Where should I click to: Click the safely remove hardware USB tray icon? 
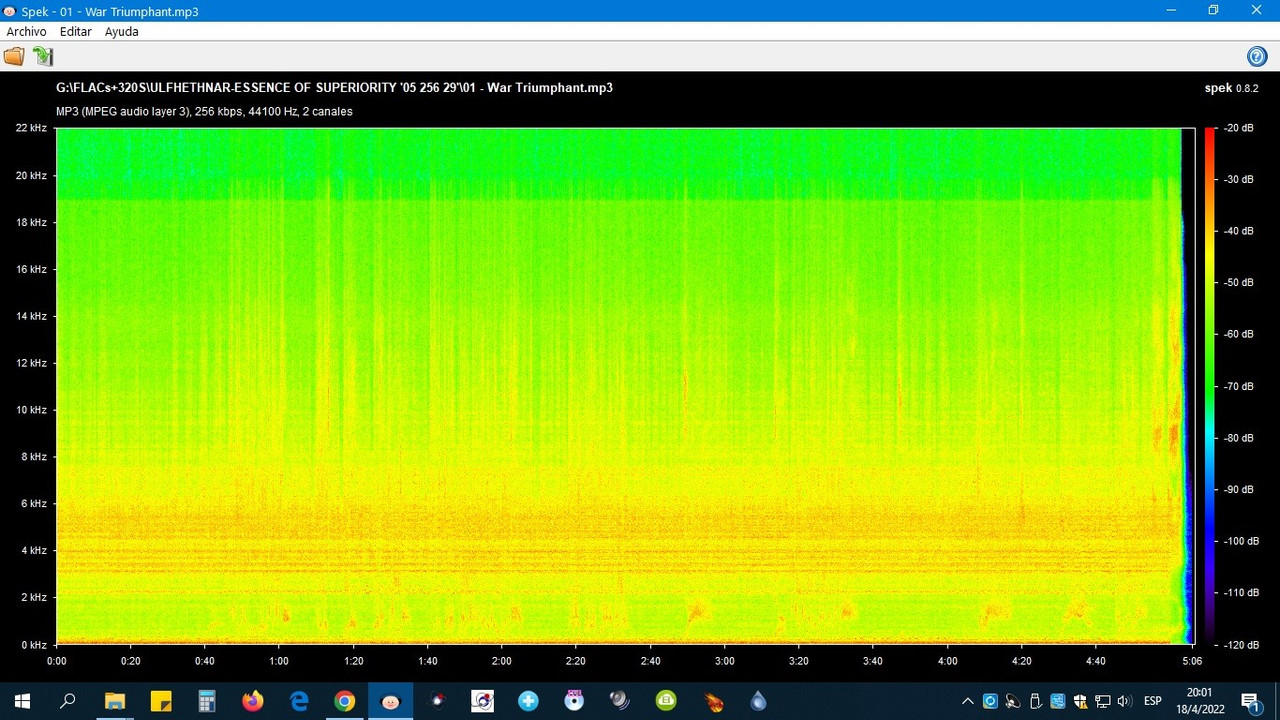1036,701
